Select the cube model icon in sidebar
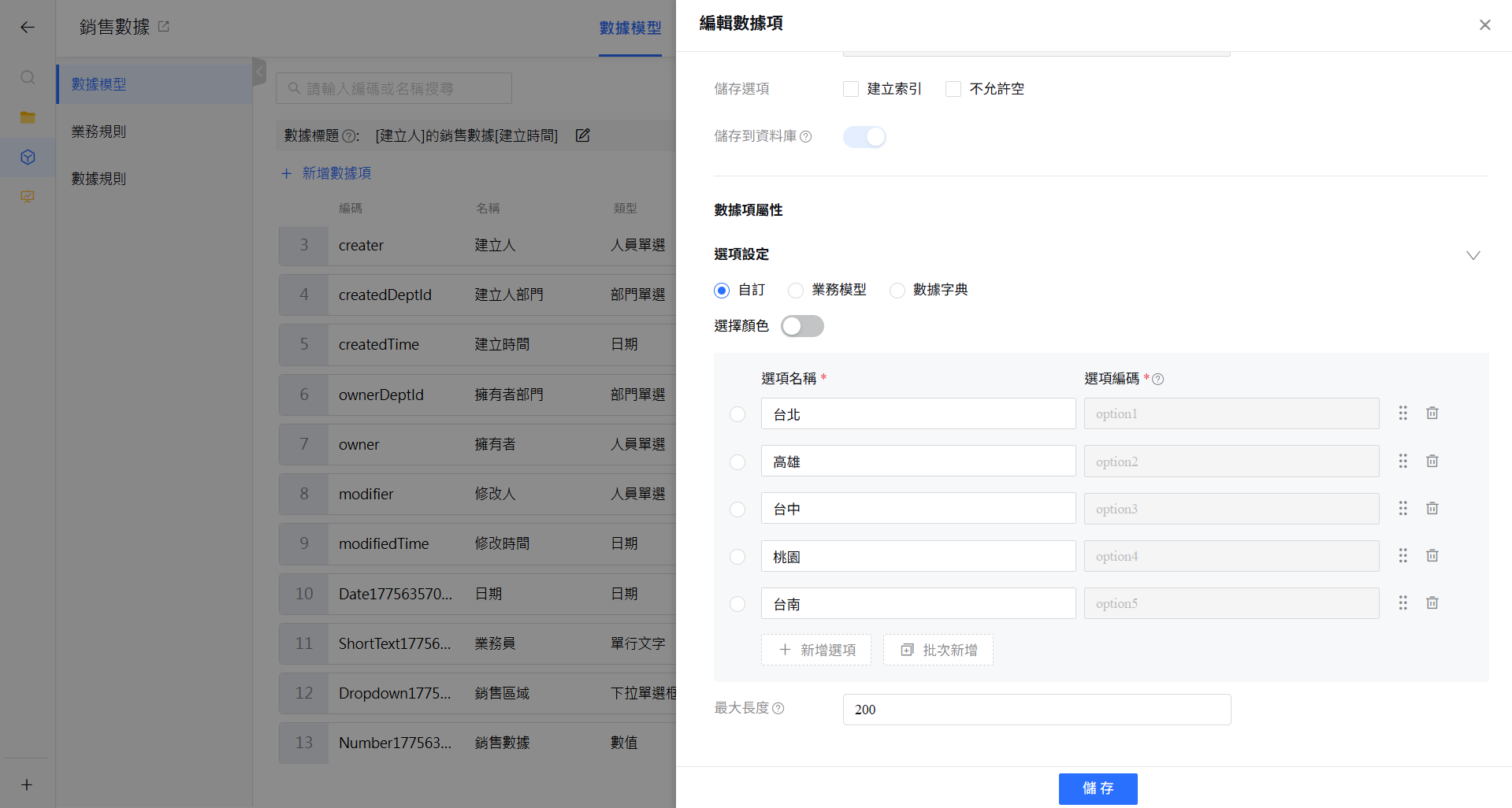This screenshot has width=1512, height=808. pyautogui.click(x=28, y=158)
